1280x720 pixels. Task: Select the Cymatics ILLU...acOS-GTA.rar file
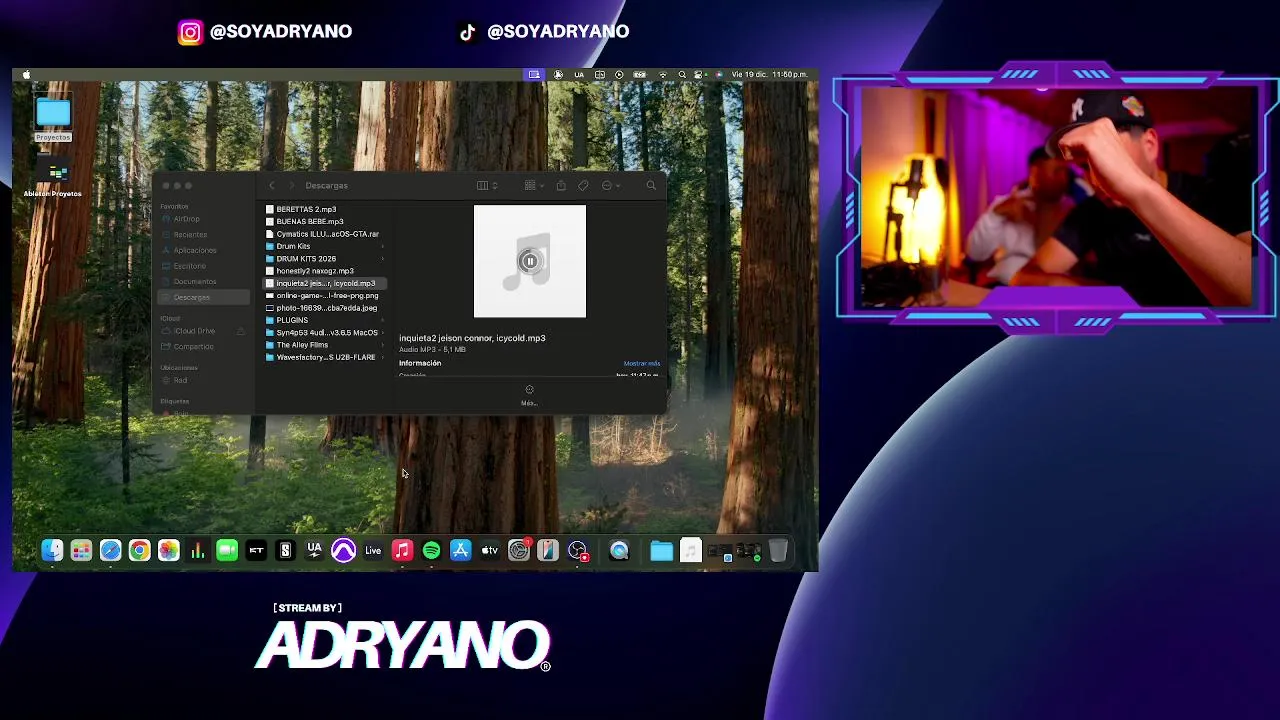(x=327, y=234)
